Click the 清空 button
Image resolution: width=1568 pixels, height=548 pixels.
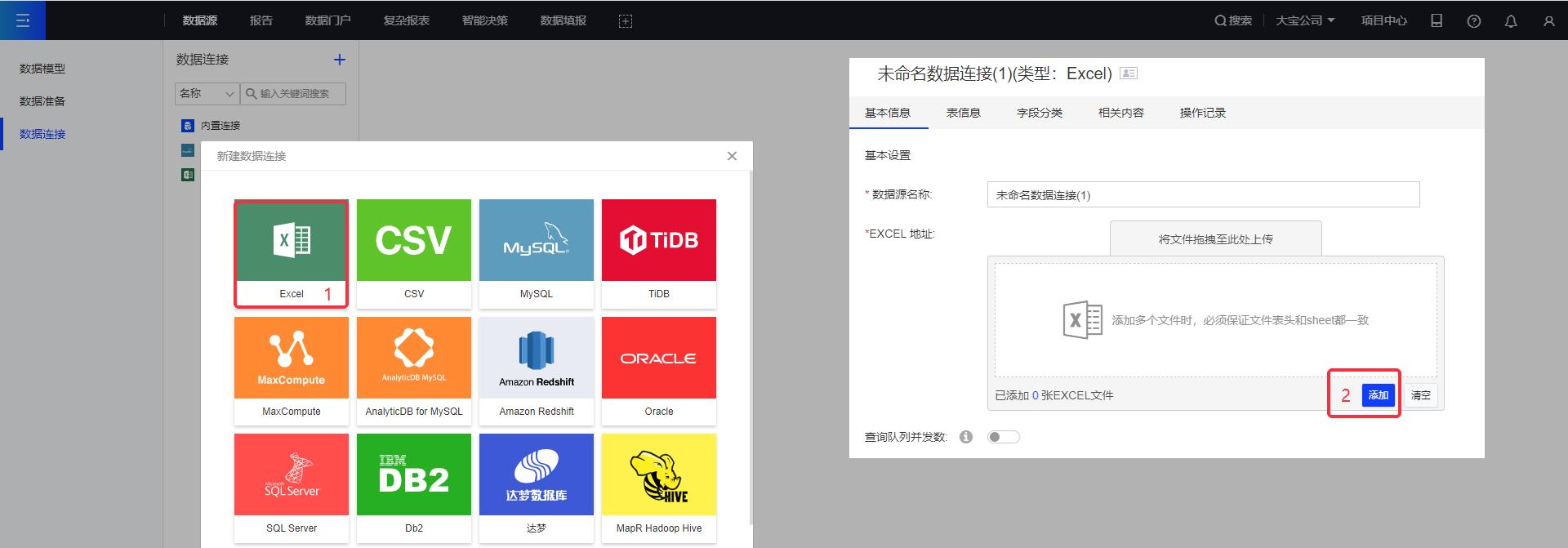coord(1420,395)
